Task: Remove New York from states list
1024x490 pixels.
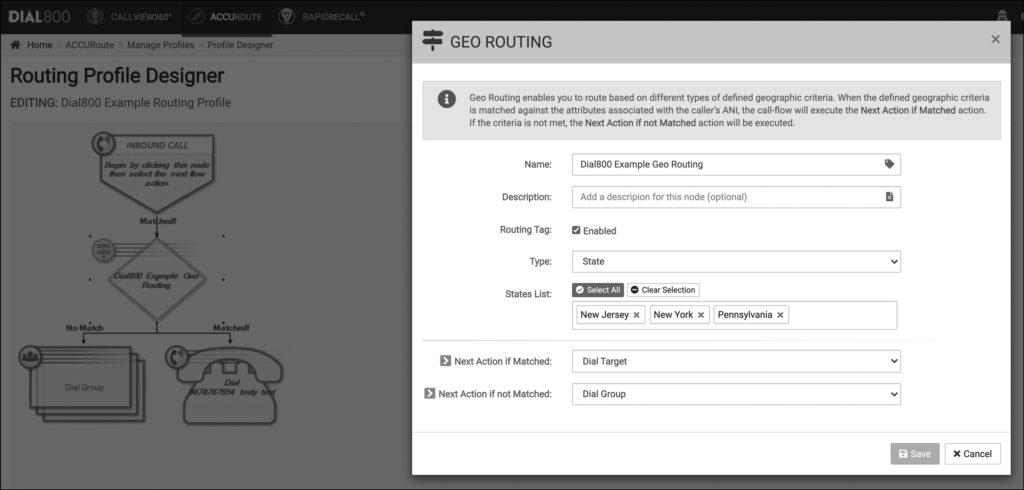Action: pos(701,315)
